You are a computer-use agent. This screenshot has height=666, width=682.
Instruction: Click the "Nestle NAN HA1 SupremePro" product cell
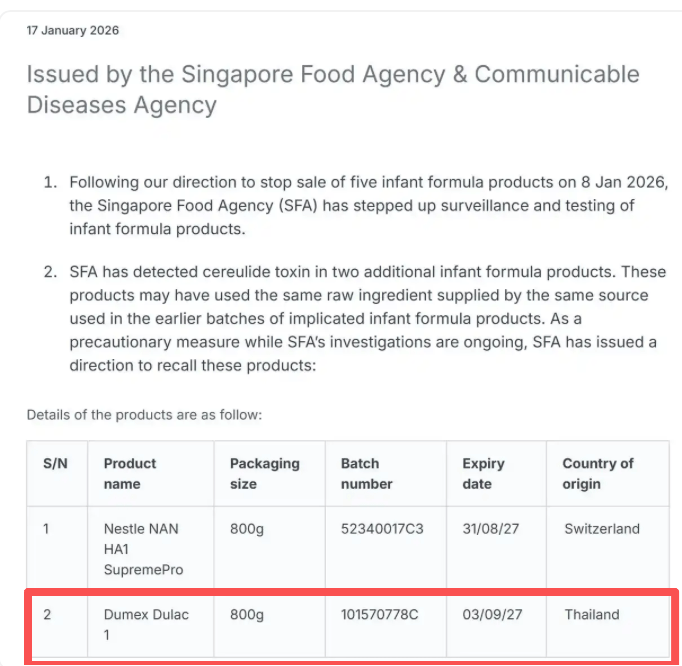pyautogui.click(x=143, y=549)
